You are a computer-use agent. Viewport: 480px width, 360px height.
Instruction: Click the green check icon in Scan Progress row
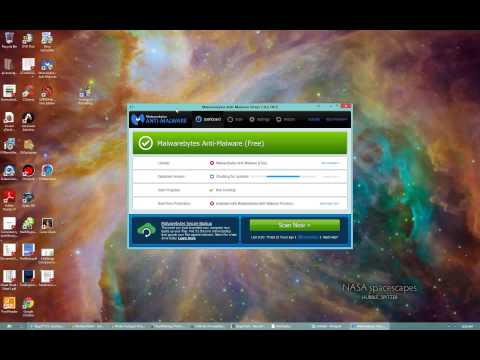[211, 190]
